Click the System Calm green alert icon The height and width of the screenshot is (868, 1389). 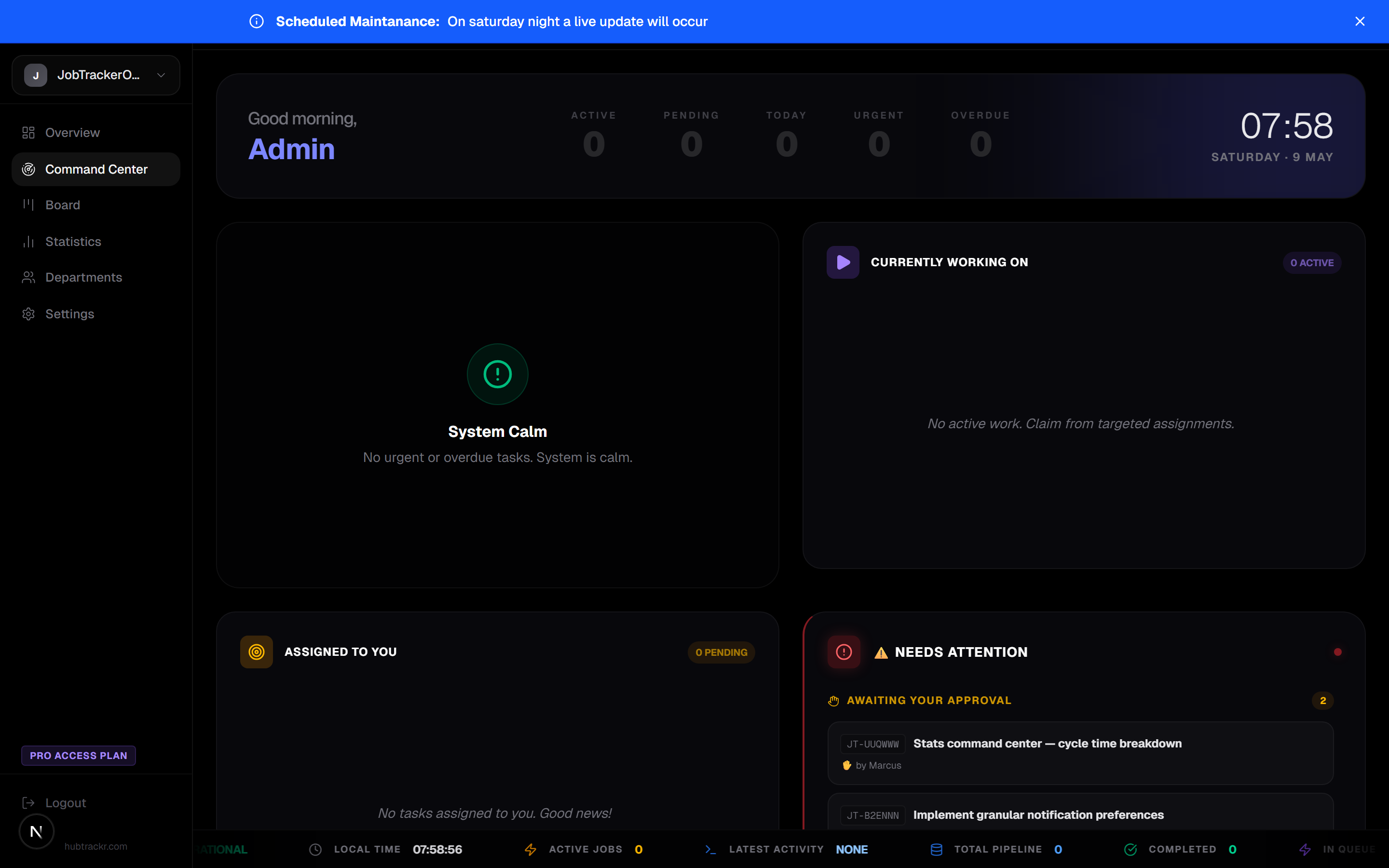[498, 374]
